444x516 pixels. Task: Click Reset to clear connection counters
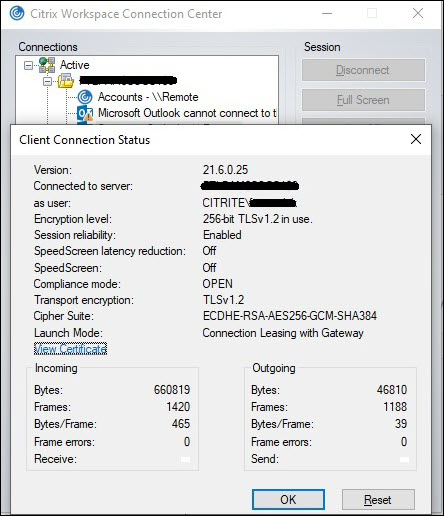[378, 499]
